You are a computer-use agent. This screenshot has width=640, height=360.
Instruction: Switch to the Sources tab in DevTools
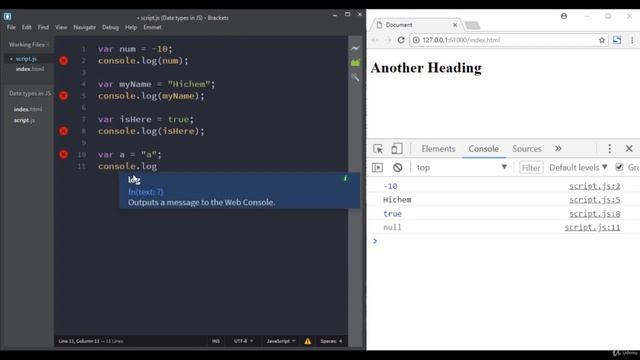527,149
